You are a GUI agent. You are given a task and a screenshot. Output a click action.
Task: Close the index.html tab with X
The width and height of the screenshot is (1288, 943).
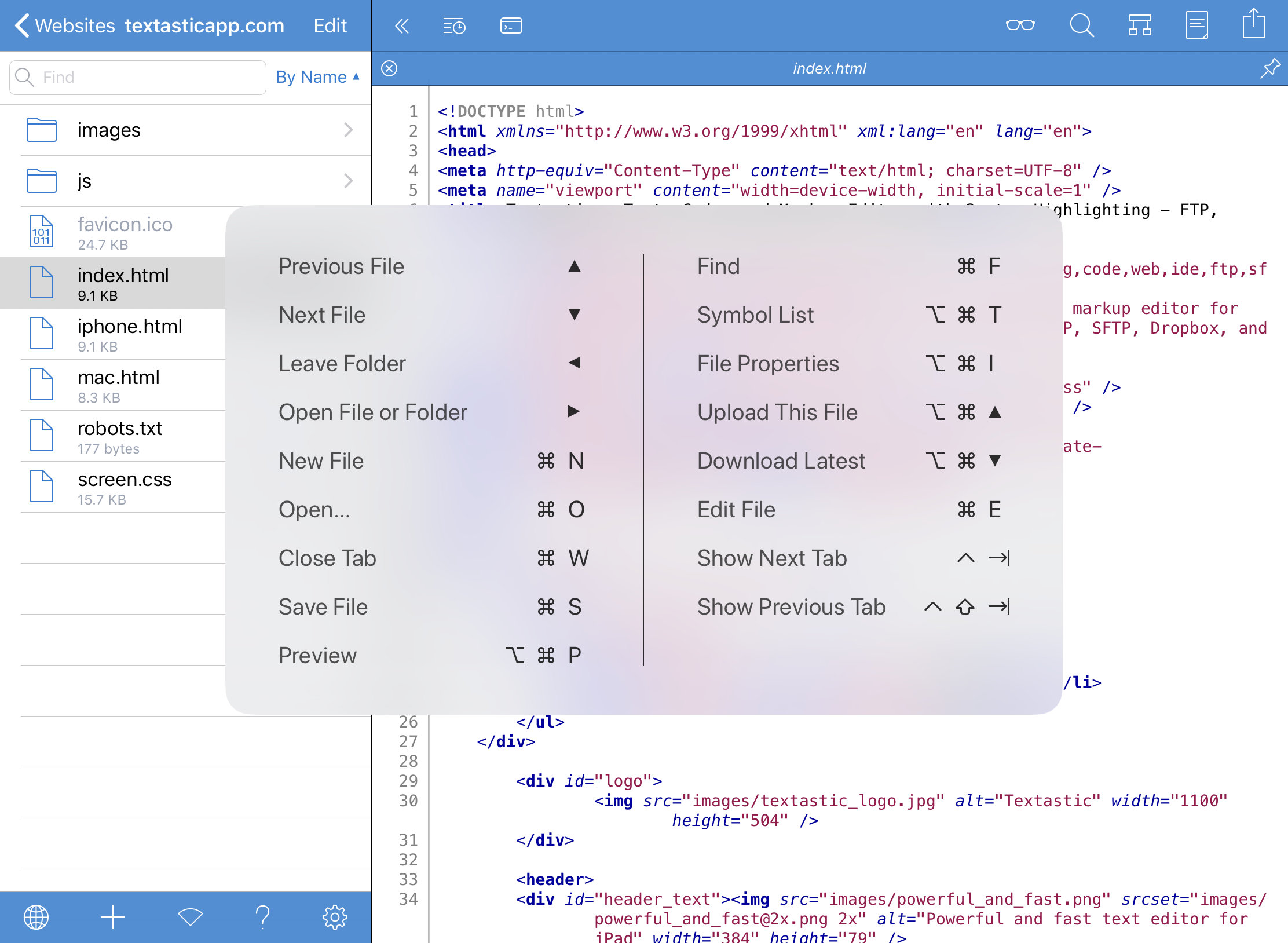pyautogui.click(x=389, y=68)
